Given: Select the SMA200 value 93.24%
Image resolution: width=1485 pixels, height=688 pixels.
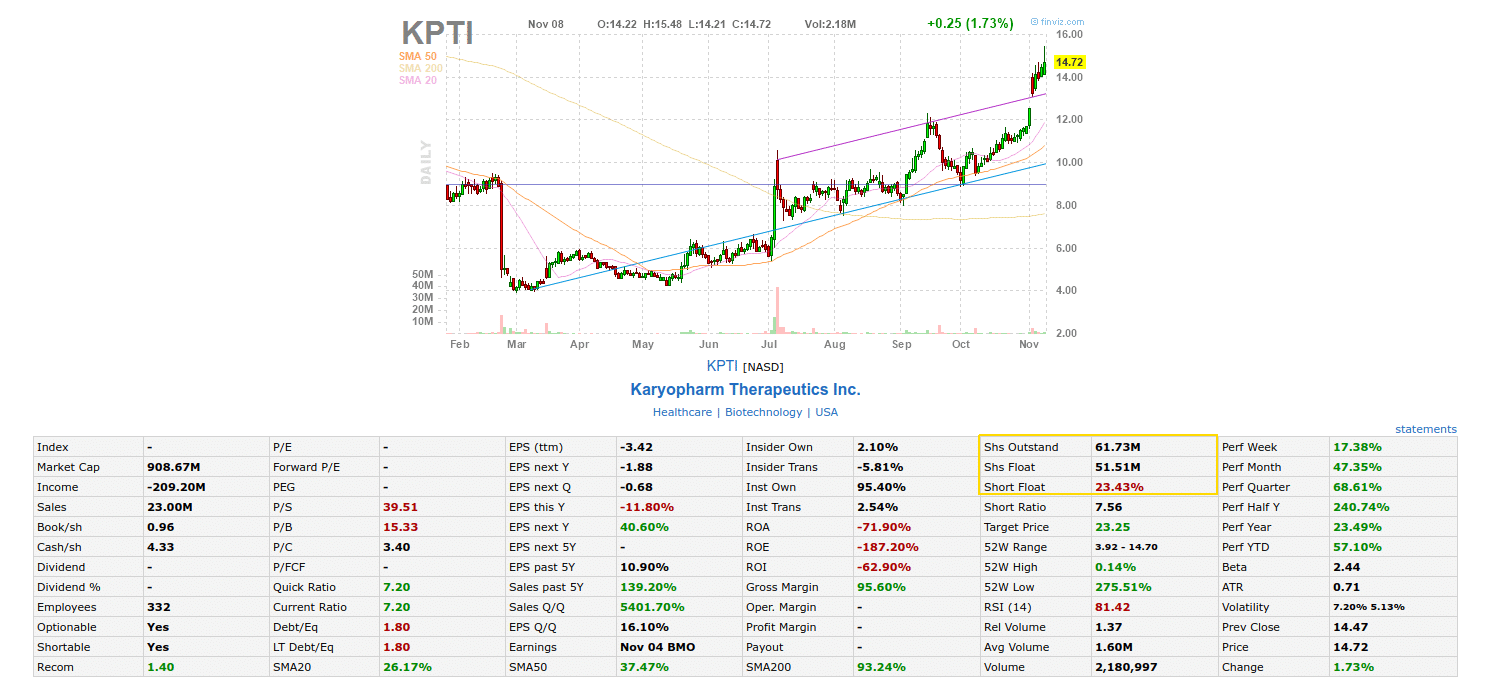Looking at the screenshot, I should pyautogui.click(x=881, y=667).
